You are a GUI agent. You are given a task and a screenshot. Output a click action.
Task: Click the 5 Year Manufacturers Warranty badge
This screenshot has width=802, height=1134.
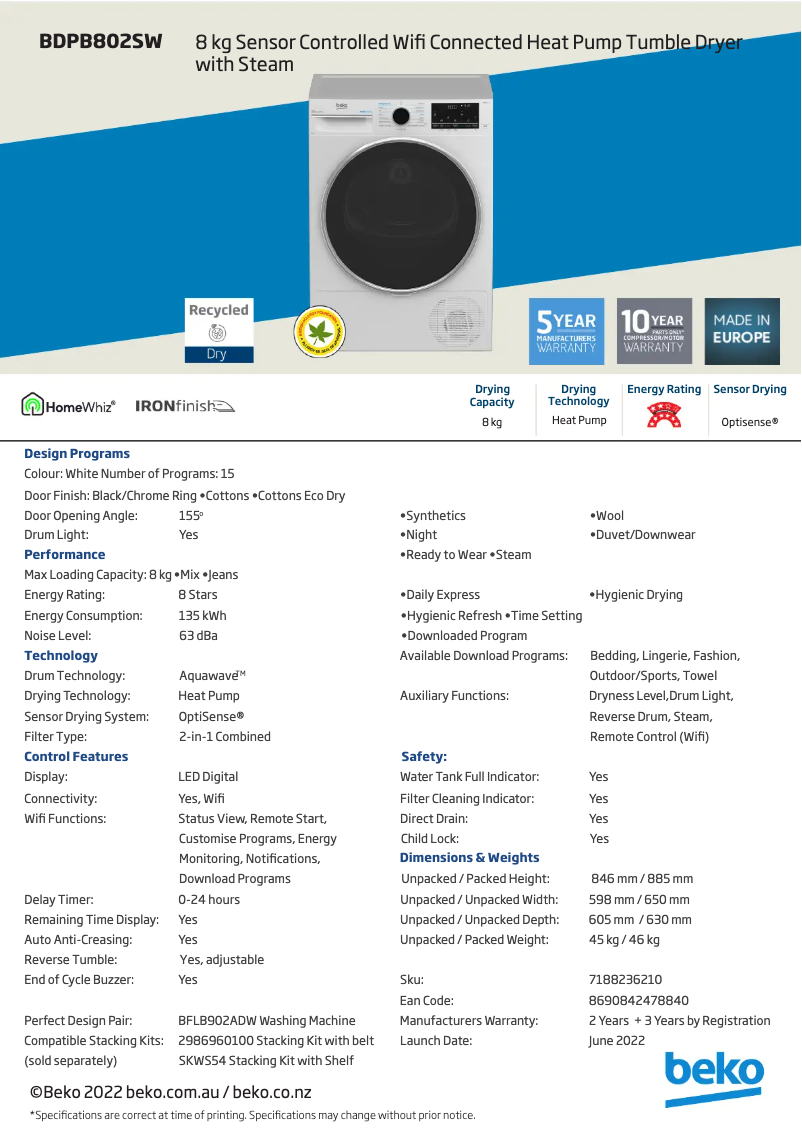pos(566,331)
